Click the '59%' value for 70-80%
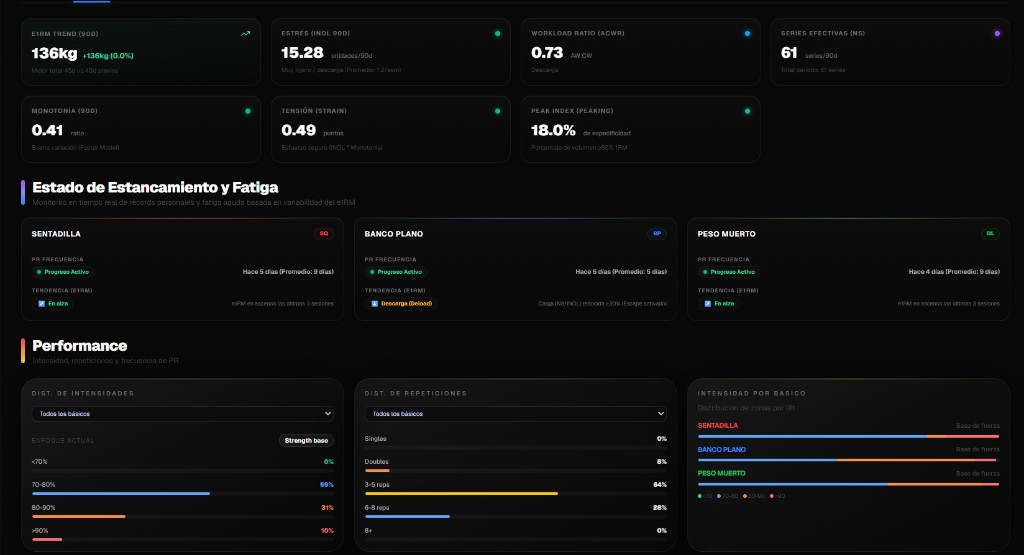 point(327,484)
